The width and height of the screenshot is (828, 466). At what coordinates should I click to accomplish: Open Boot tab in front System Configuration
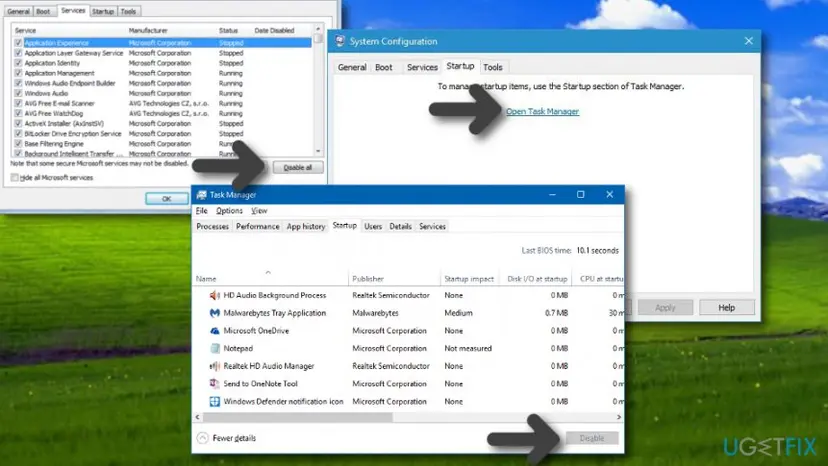click(x=384, y=67)
